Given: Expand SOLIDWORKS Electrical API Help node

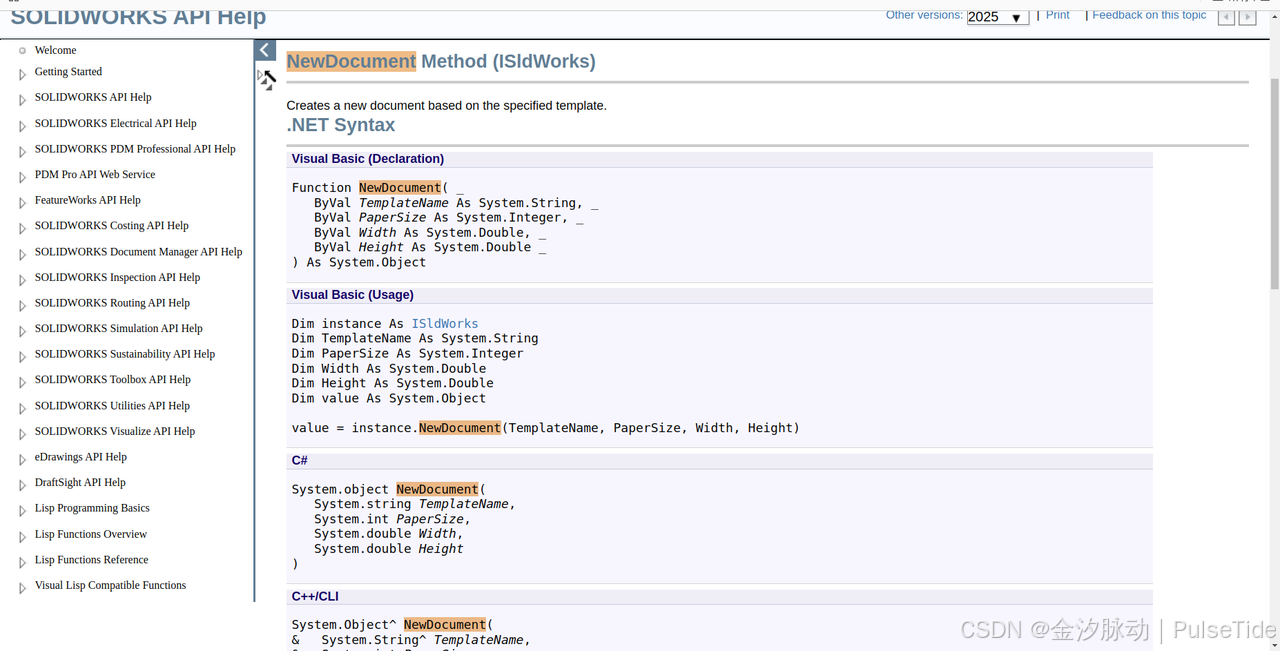Looking at the screenshot, I should [22, 126].
